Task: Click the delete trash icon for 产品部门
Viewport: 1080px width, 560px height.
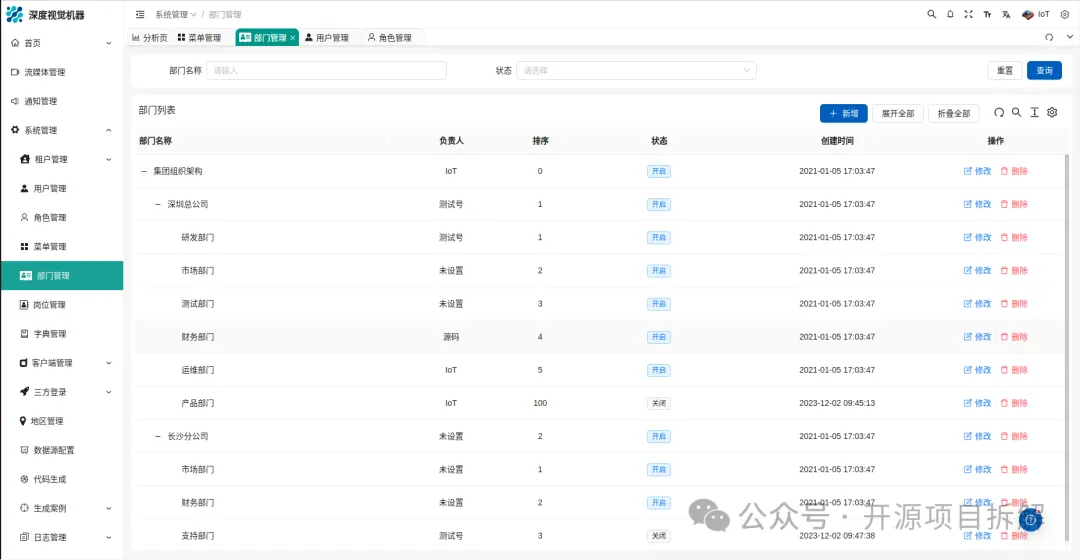Action: (x=1004, y=403)
